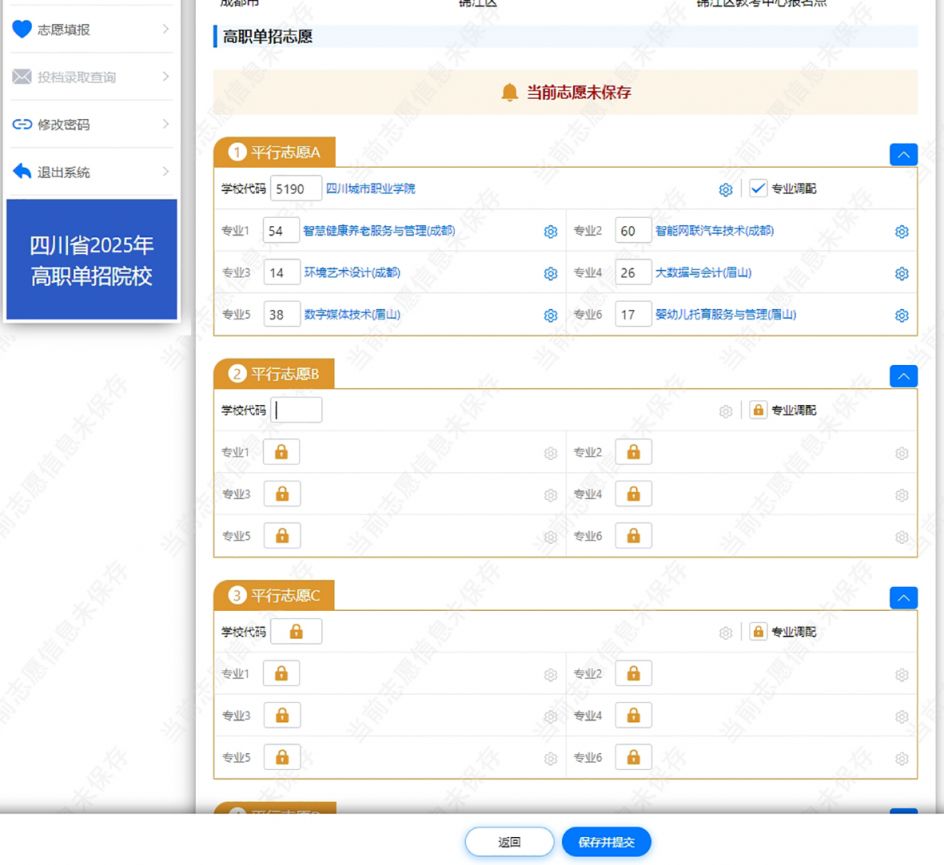Screen dimensions: 944x865
Task: Collapse the 平行志愿C section
Action: click(x=903, y=598)
